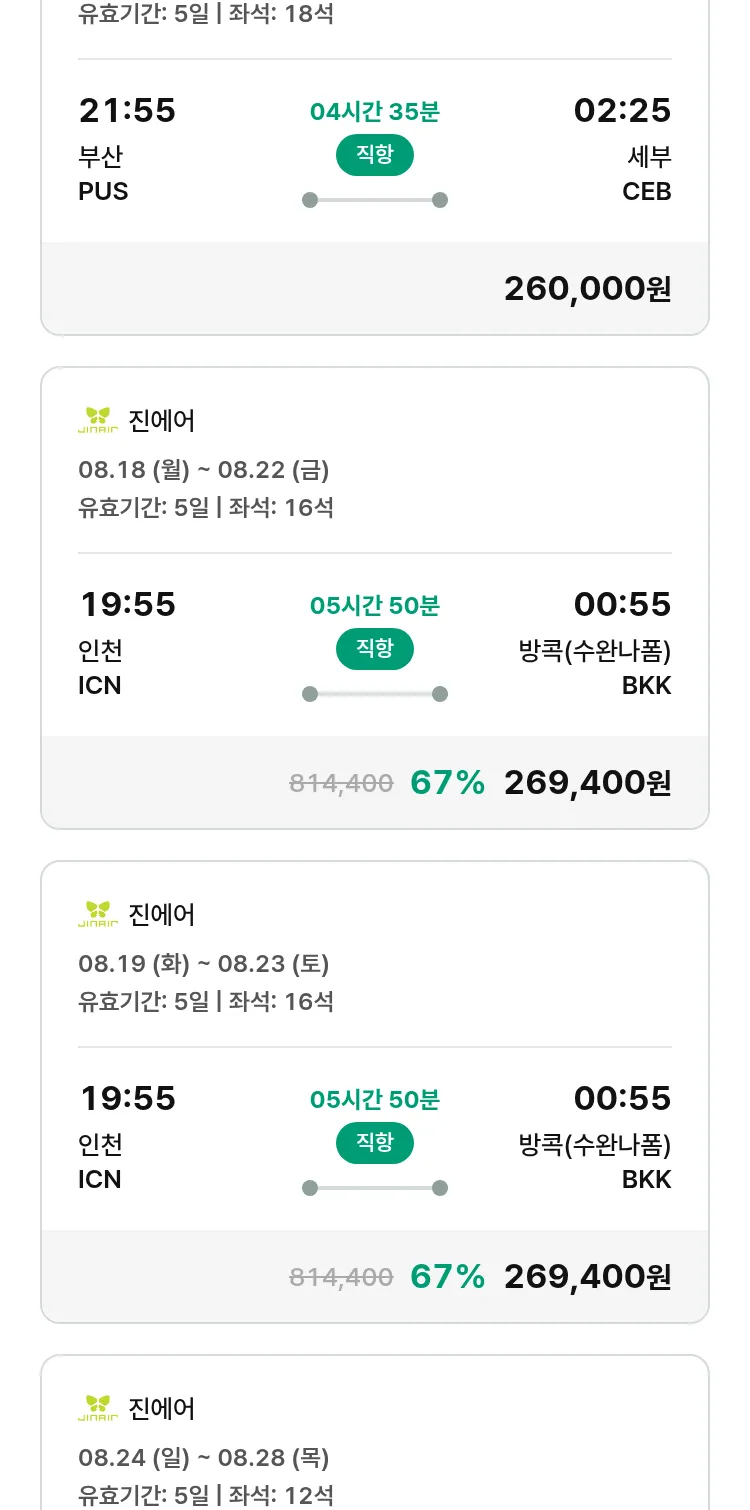750x1510 pixels.
Task: Tap the Jin Air logo on 08.24 flight
Action: 98,1408
